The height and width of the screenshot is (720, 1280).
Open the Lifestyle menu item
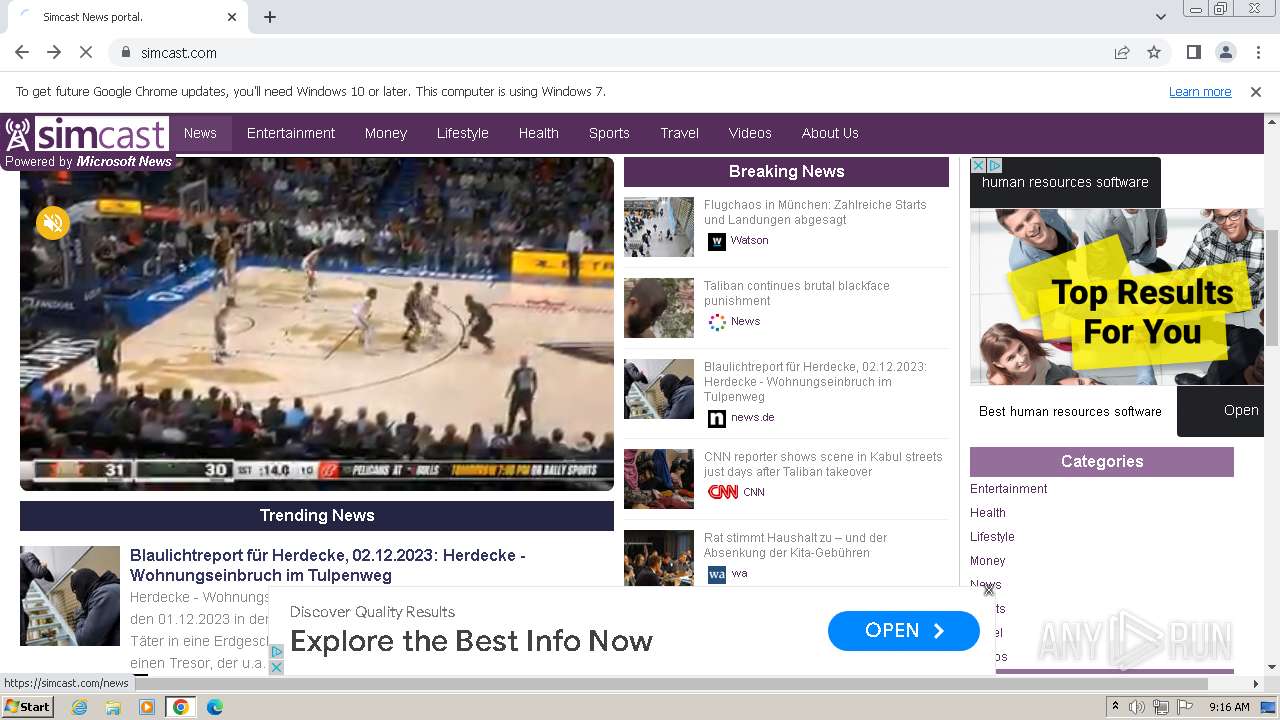click(x=463, y=133)
